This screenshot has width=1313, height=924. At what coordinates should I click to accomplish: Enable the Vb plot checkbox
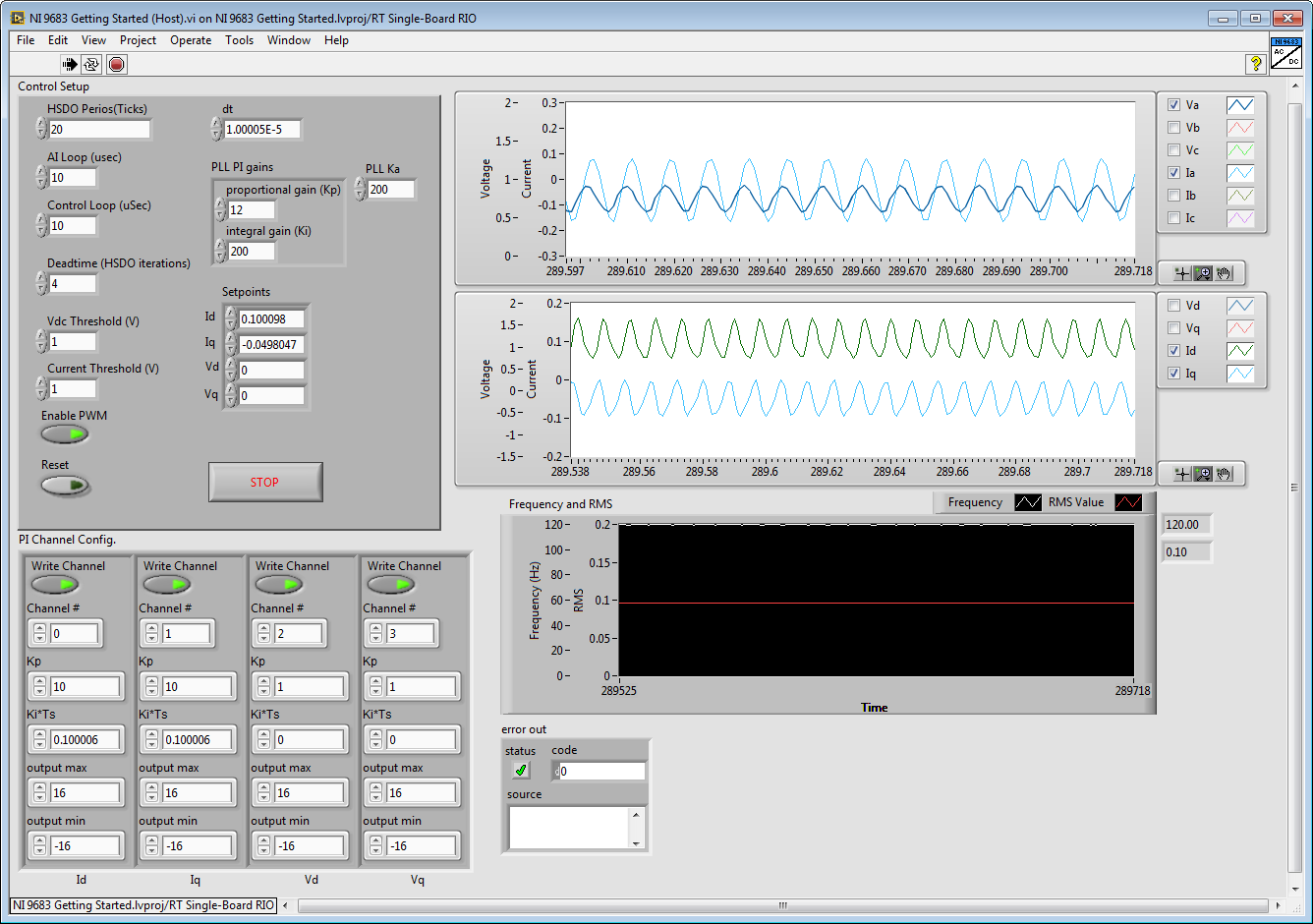[x=1173, y=128]
